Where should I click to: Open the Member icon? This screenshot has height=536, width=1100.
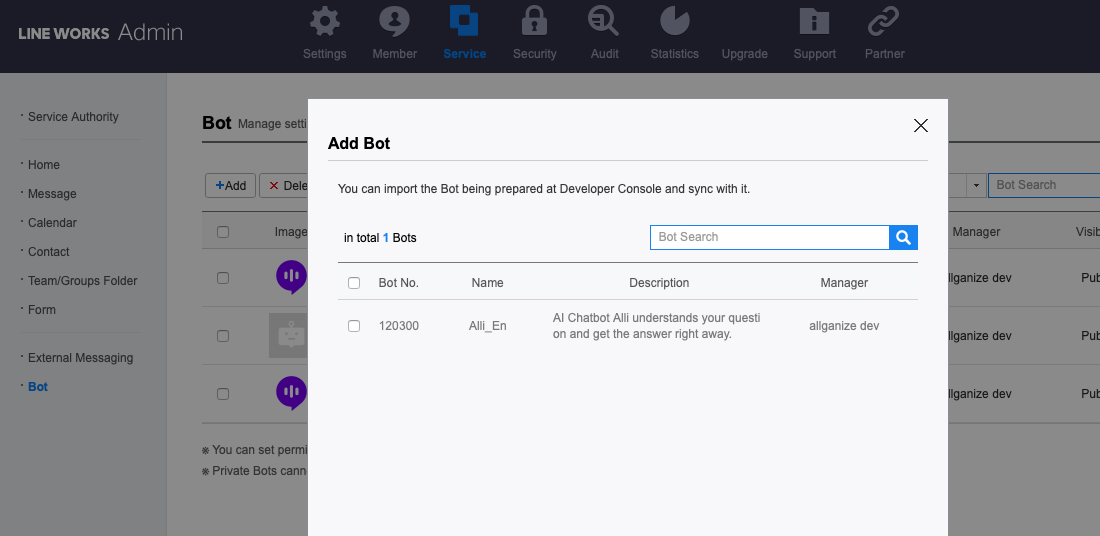394,21
